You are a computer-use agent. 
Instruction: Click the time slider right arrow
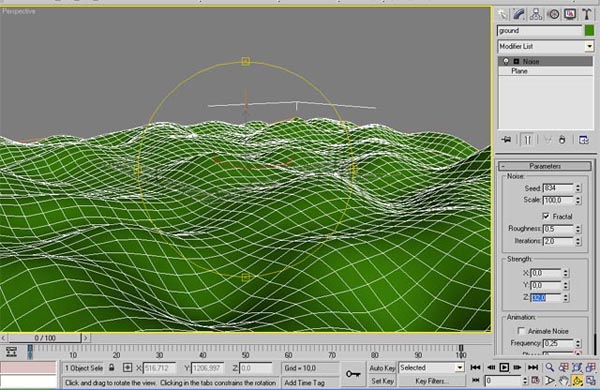tap(86, 338)
